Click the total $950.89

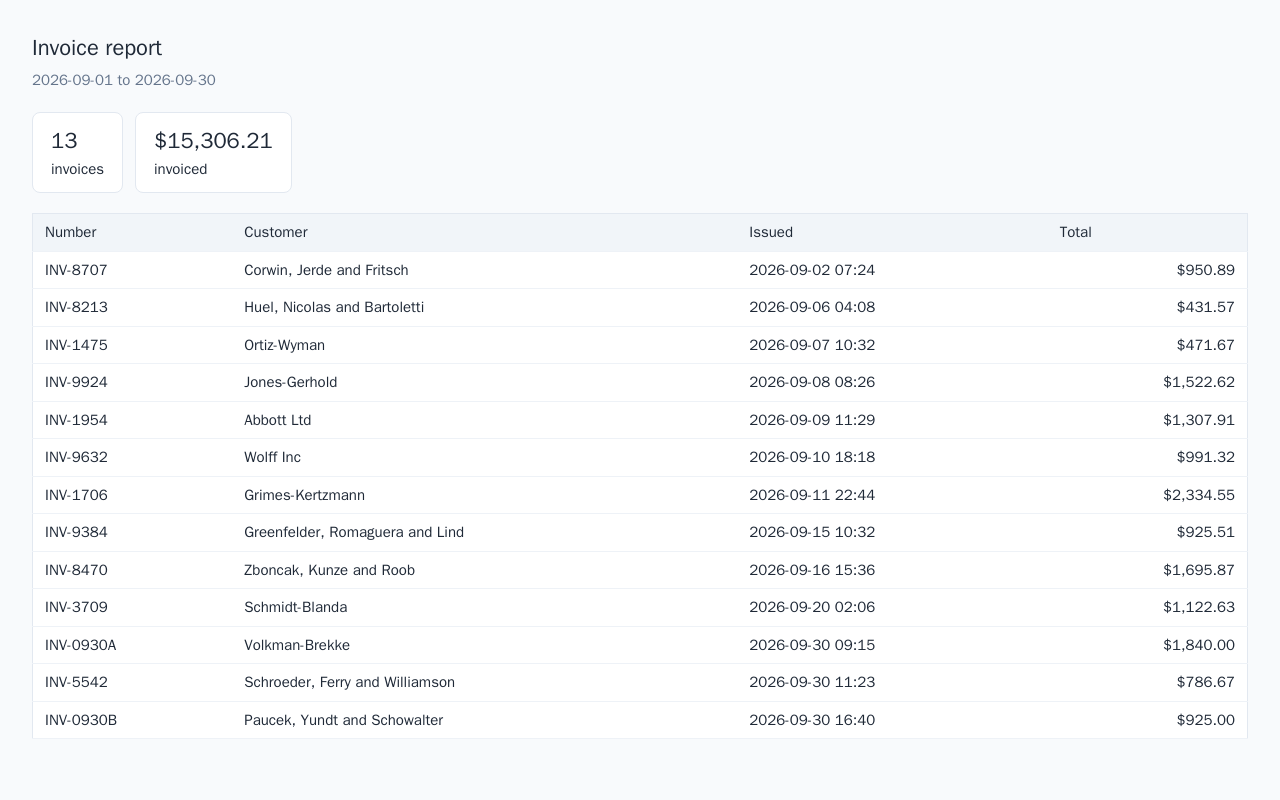click(x=1206, y=270)
